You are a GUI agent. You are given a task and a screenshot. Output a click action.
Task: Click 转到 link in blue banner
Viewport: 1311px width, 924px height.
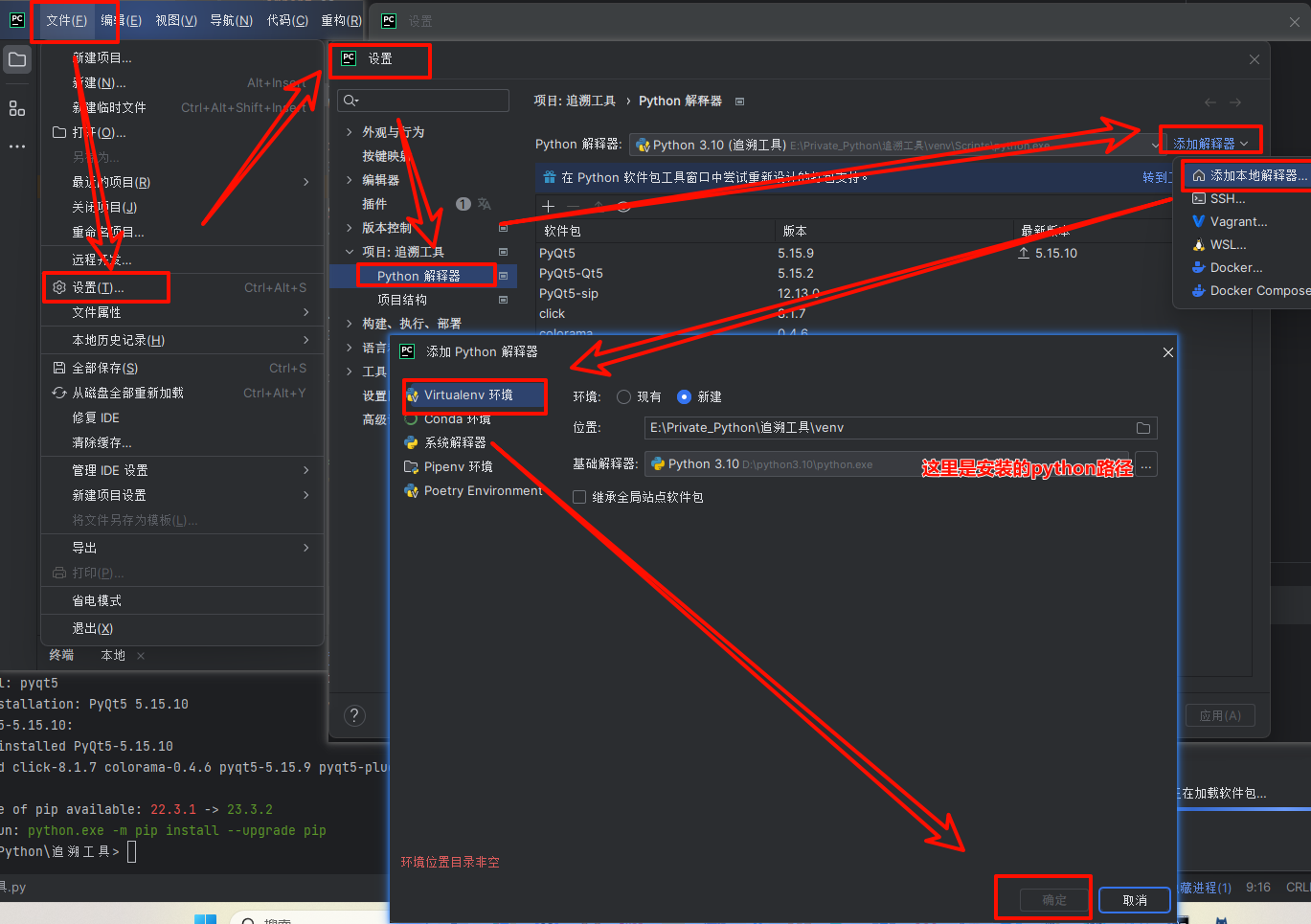coord(1155,177)
